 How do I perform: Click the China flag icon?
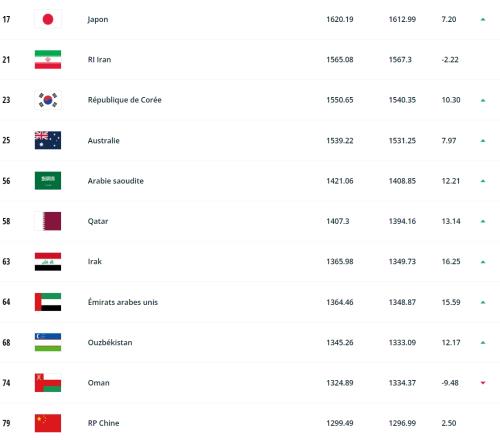[x=48, y=423]
